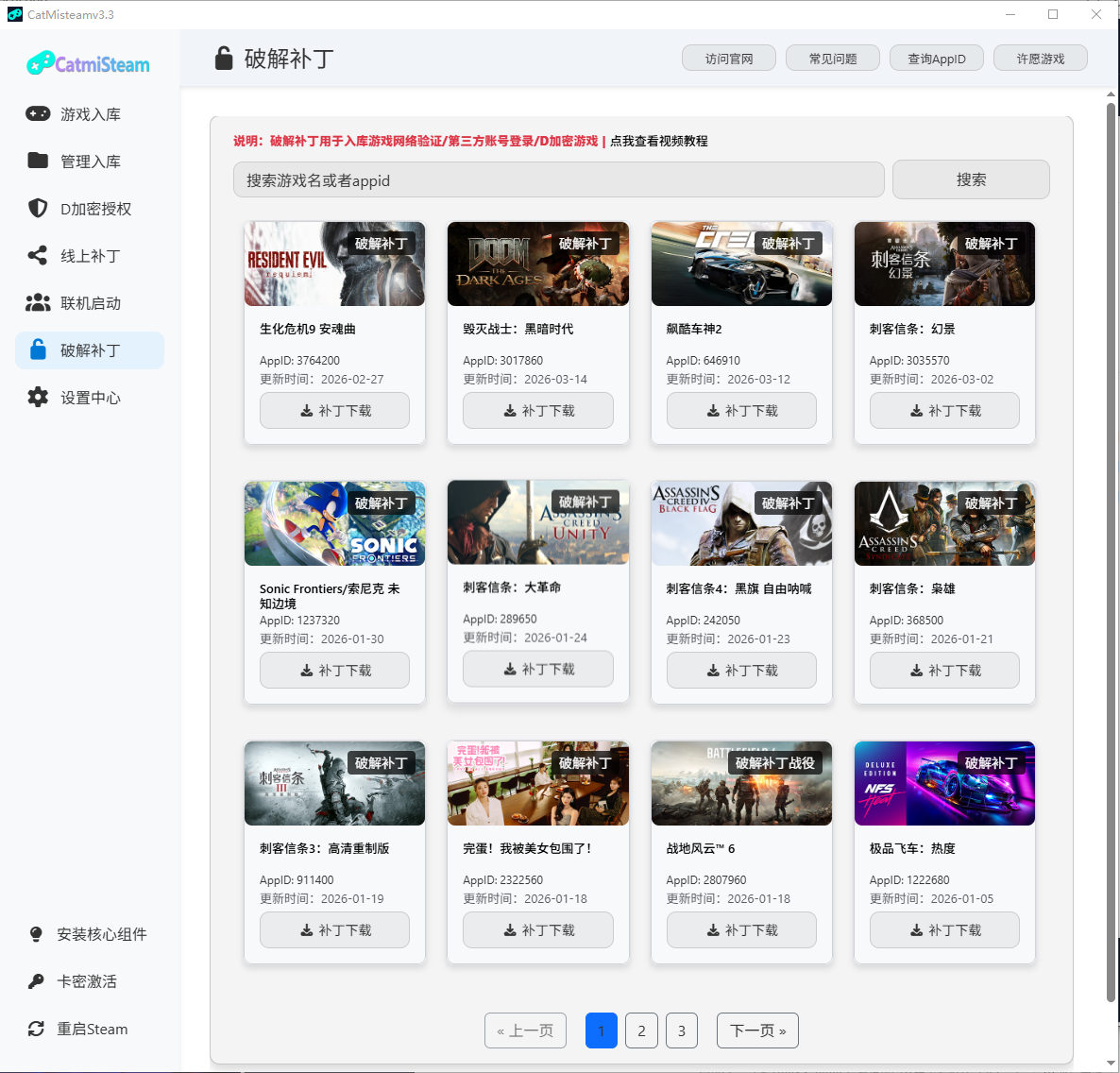Click the 重启Steam refresh icon
1120x1073 pixels.
tap(35, 1029)
